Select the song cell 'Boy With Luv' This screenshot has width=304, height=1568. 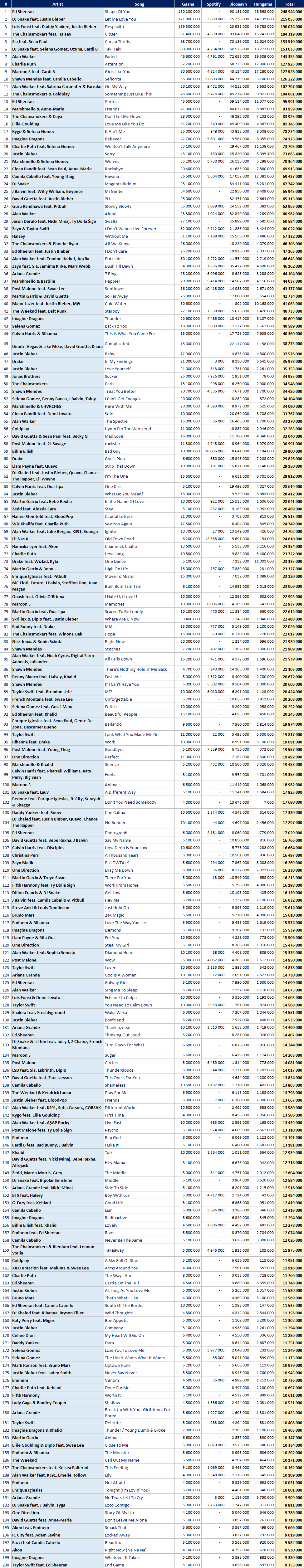[x=139, y=1195]
